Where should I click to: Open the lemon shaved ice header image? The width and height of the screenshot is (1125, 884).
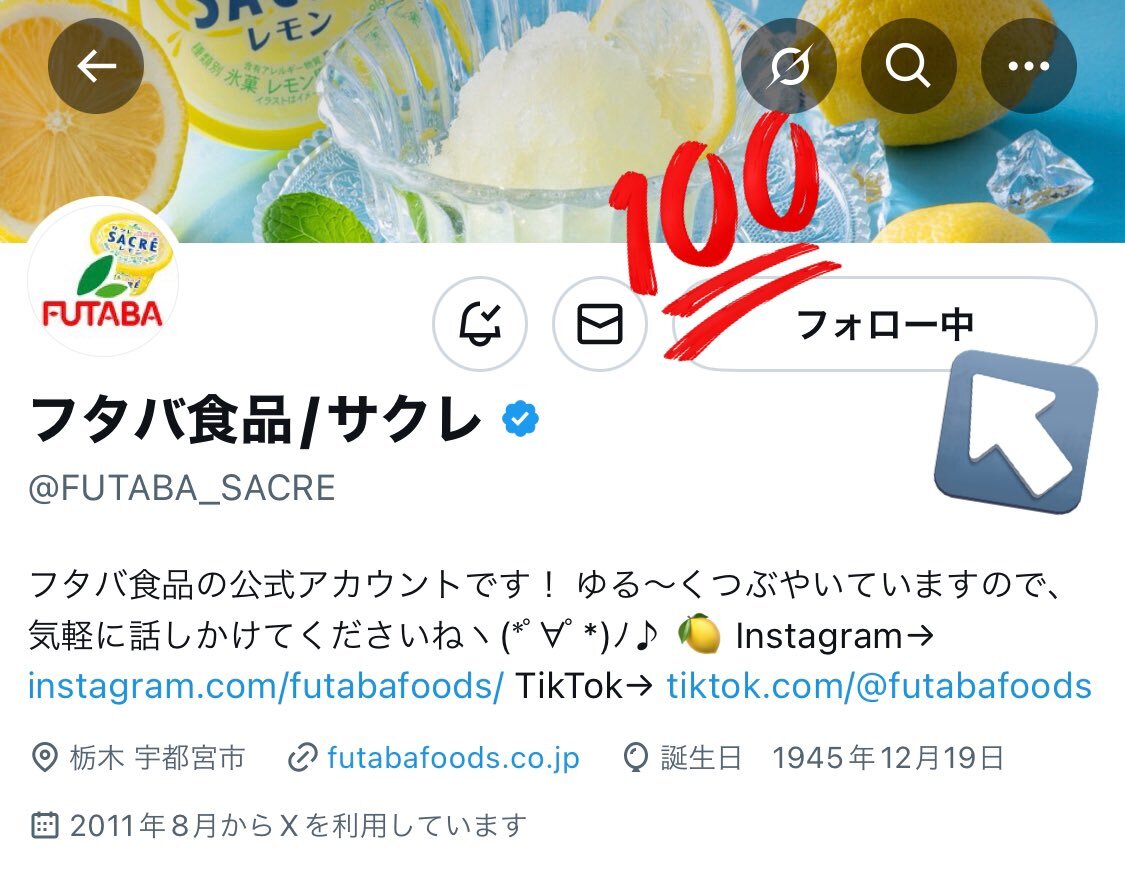pyautogui.click(x=562, y=121)
